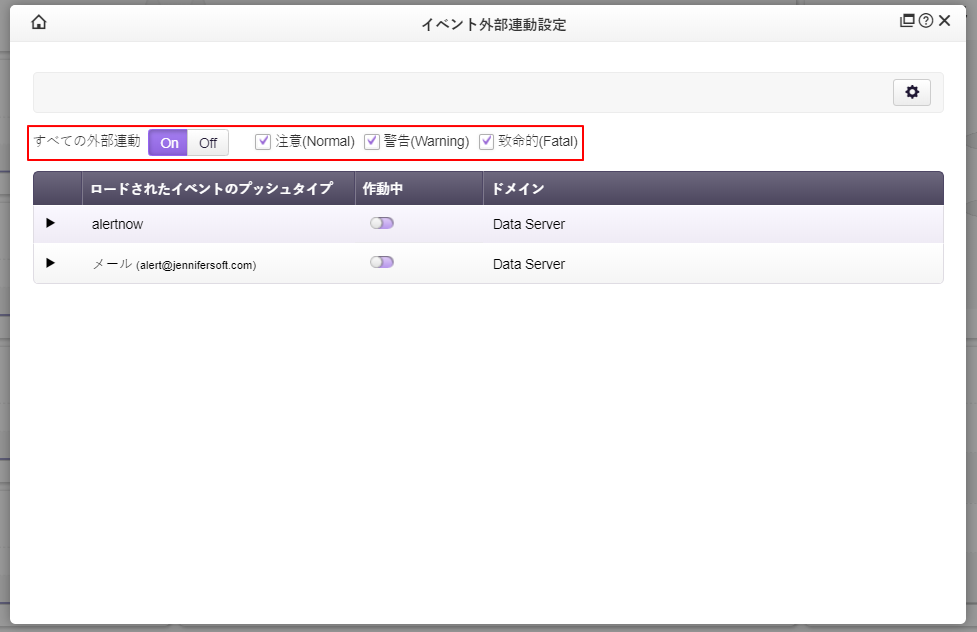The height and width of the screenshot is (632, 977).
Task: Click the home icon in the title bar
Action: tap(39, 22)
